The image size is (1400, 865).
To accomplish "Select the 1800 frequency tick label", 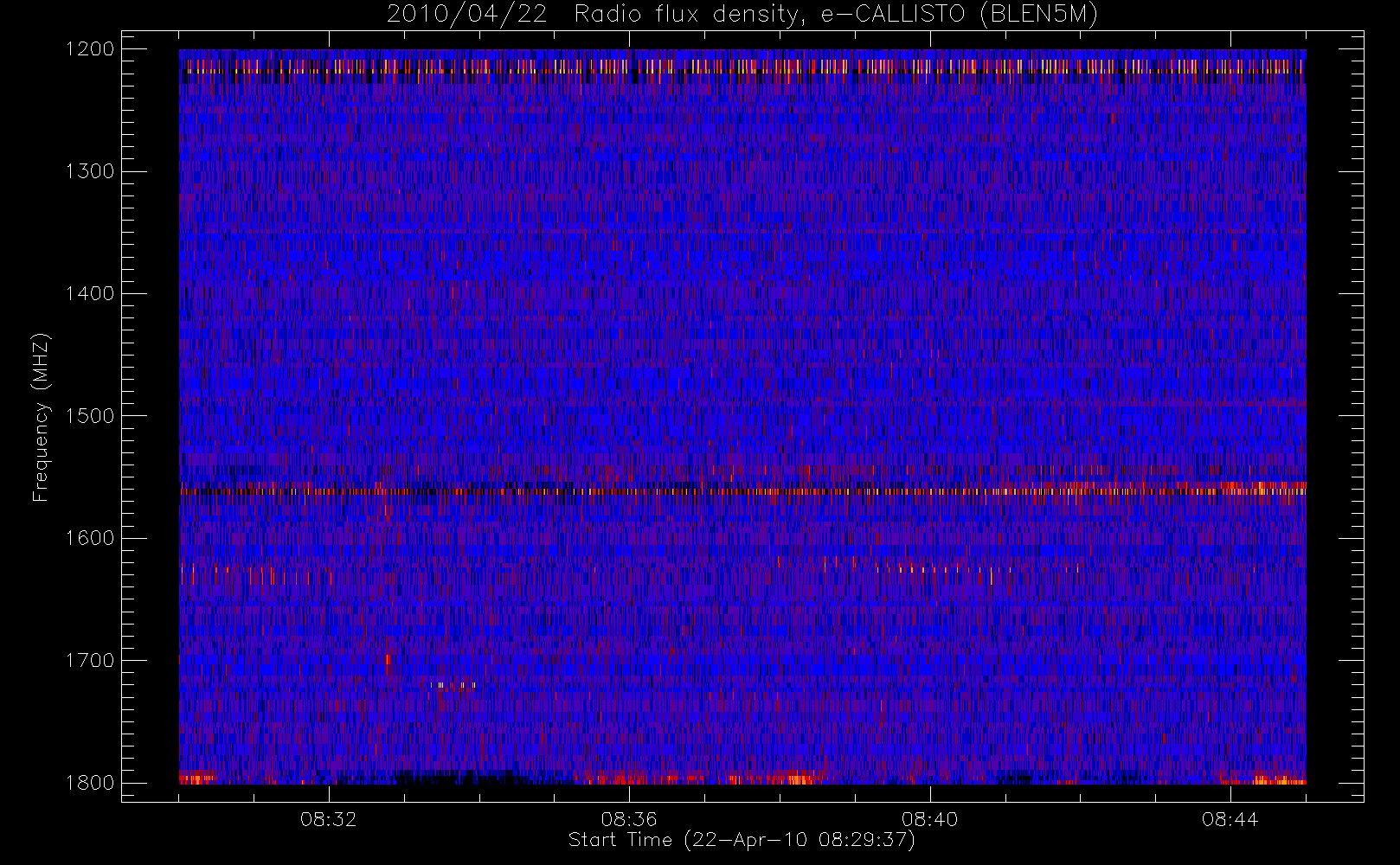I will click(90, 783).
